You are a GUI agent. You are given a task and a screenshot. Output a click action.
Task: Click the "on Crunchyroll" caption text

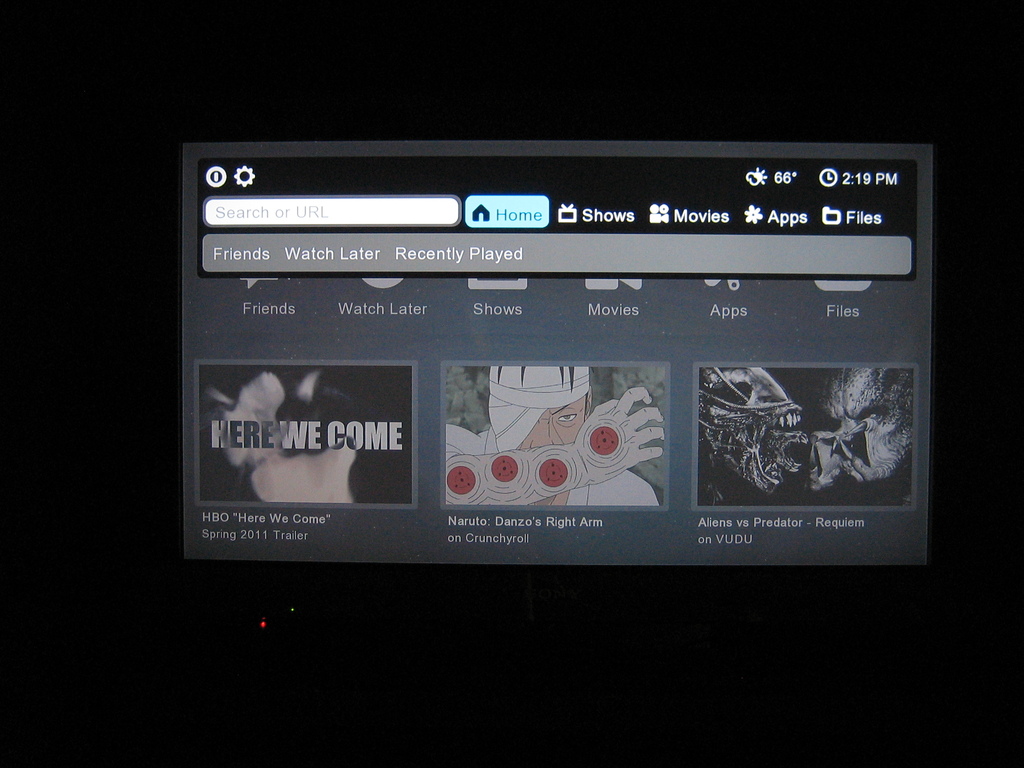(x=488, y=538)
